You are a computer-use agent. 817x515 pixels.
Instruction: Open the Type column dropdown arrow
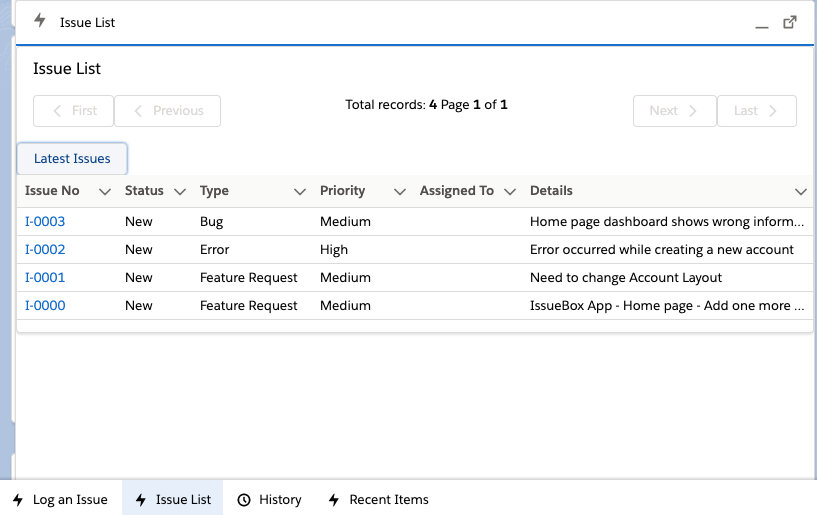point(299,191)
